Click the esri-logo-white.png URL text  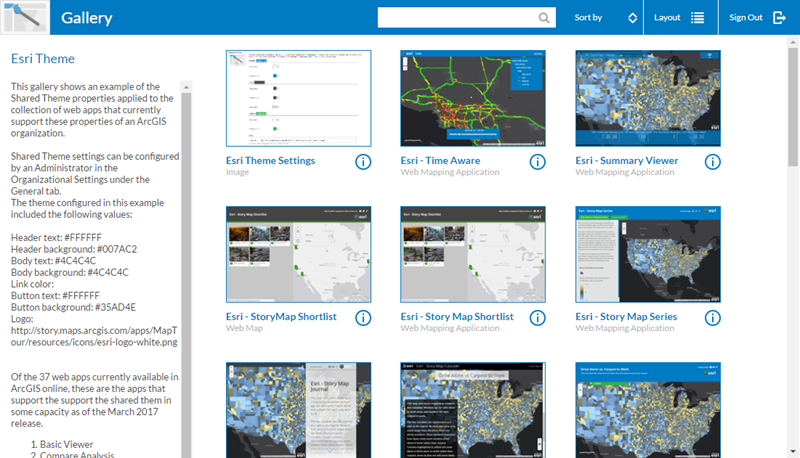point(94,336)
